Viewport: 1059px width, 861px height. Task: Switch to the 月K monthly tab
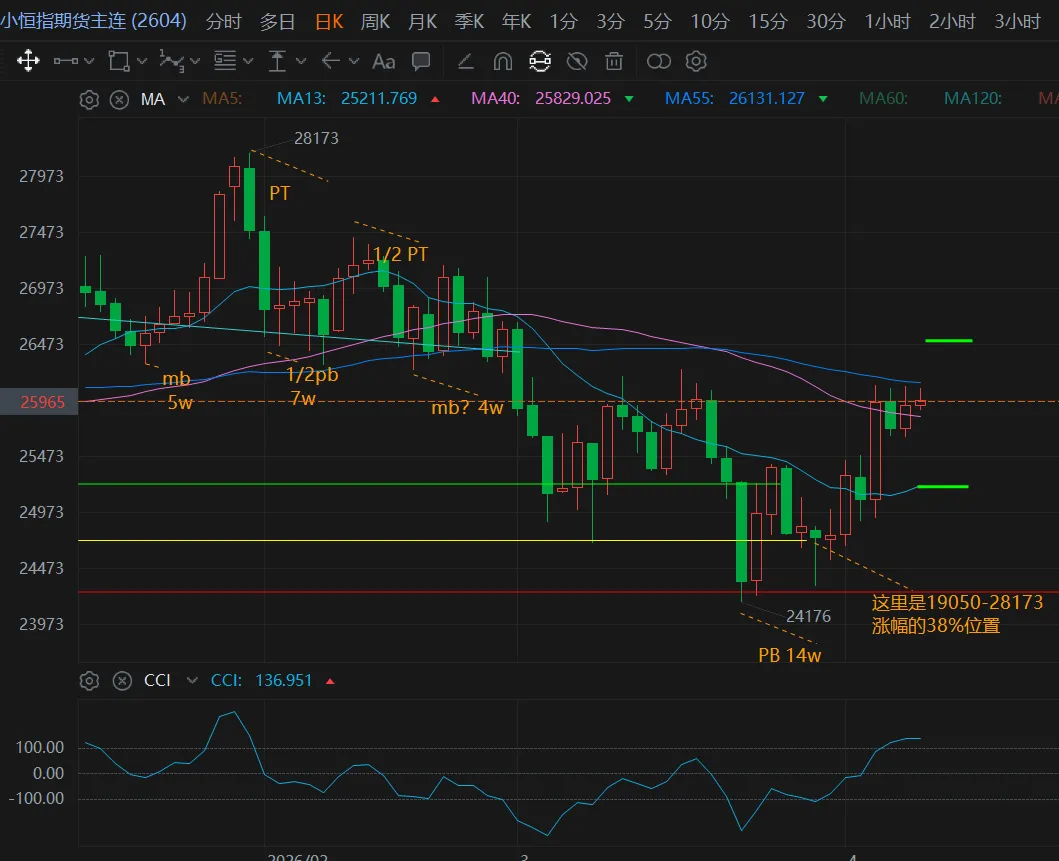[422, 22]
